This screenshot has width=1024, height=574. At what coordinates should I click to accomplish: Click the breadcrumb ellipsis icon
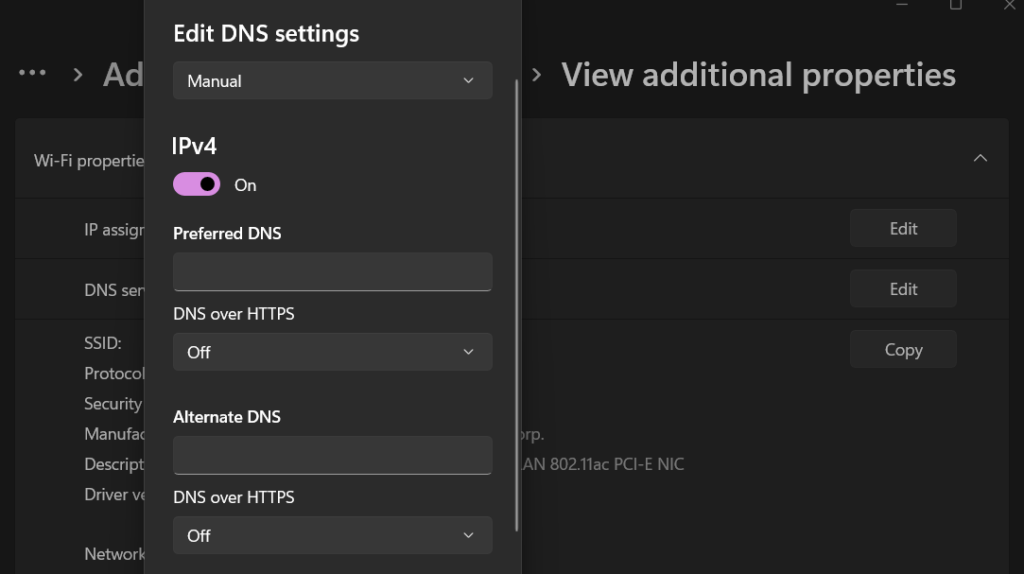pyautogui.click(x=33, y=74)
